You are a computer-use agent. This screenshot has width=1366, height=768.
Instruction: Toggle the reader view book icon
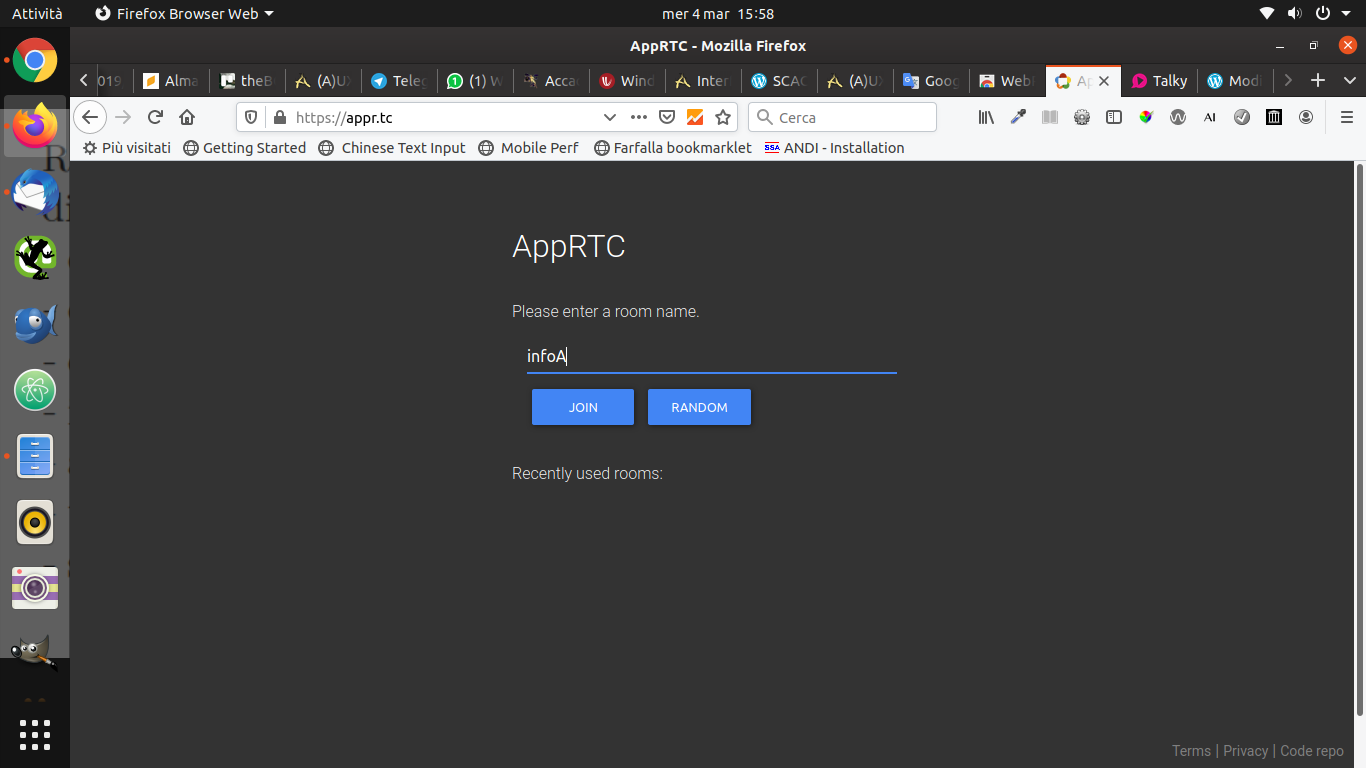pos(1050,117)
